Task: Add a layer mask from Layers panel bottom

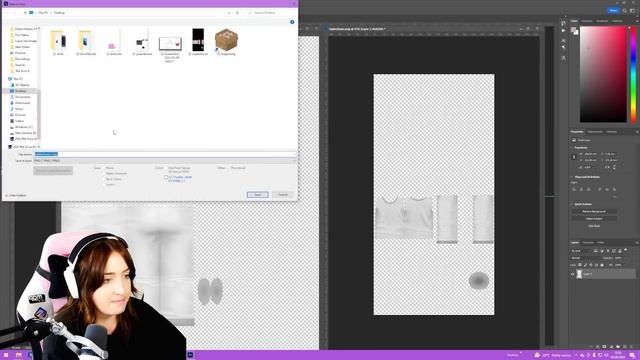Action: (x=604, y=347)
